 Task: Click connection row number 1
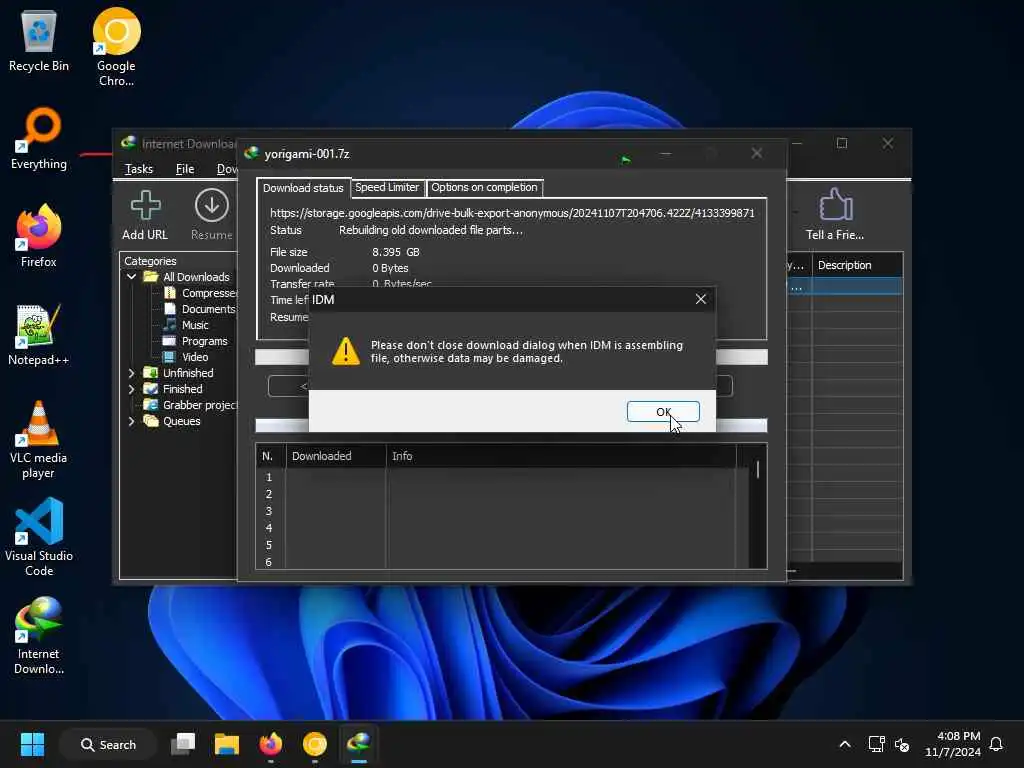point(268,477)
